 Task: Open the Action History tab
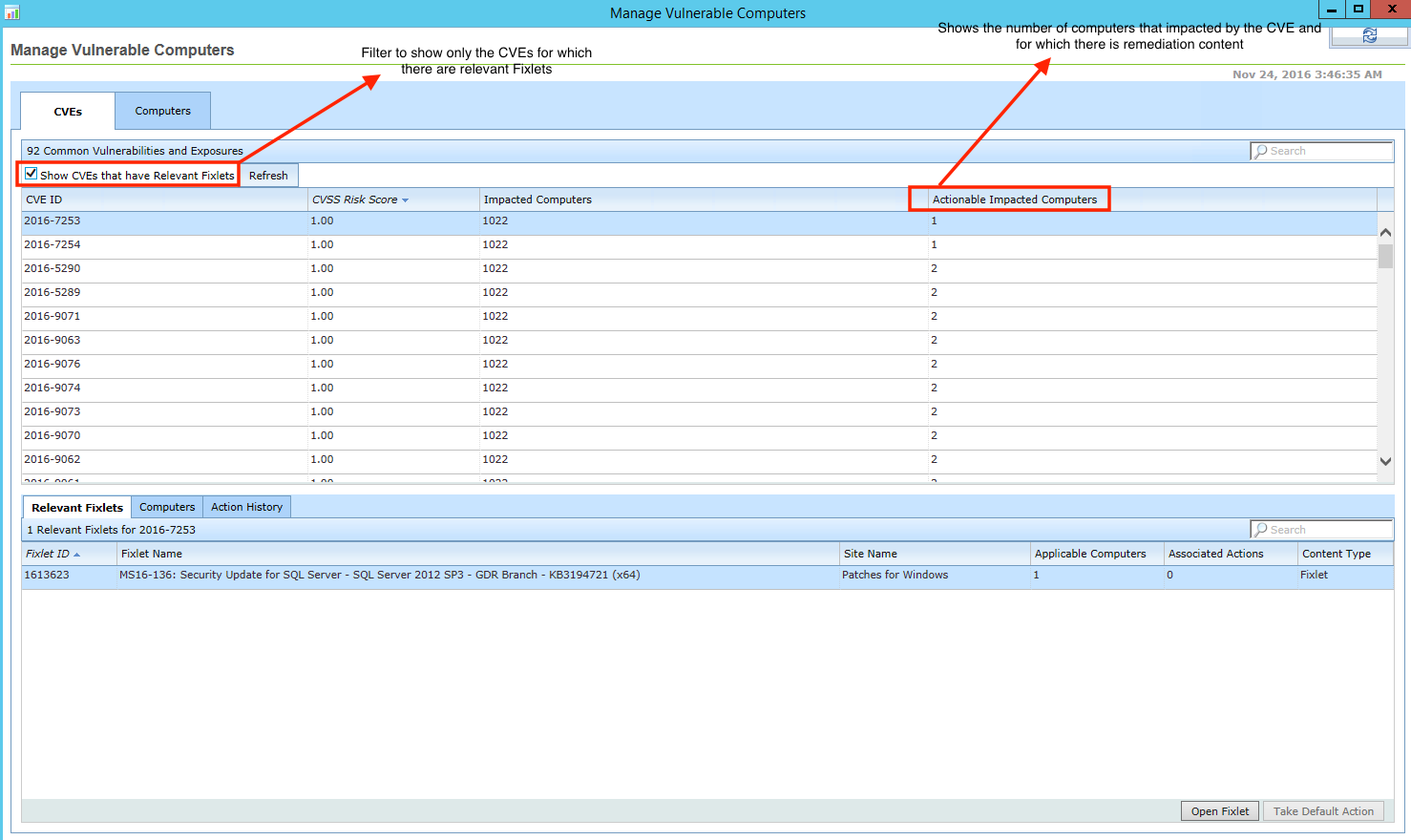click(x=246, y=507)
